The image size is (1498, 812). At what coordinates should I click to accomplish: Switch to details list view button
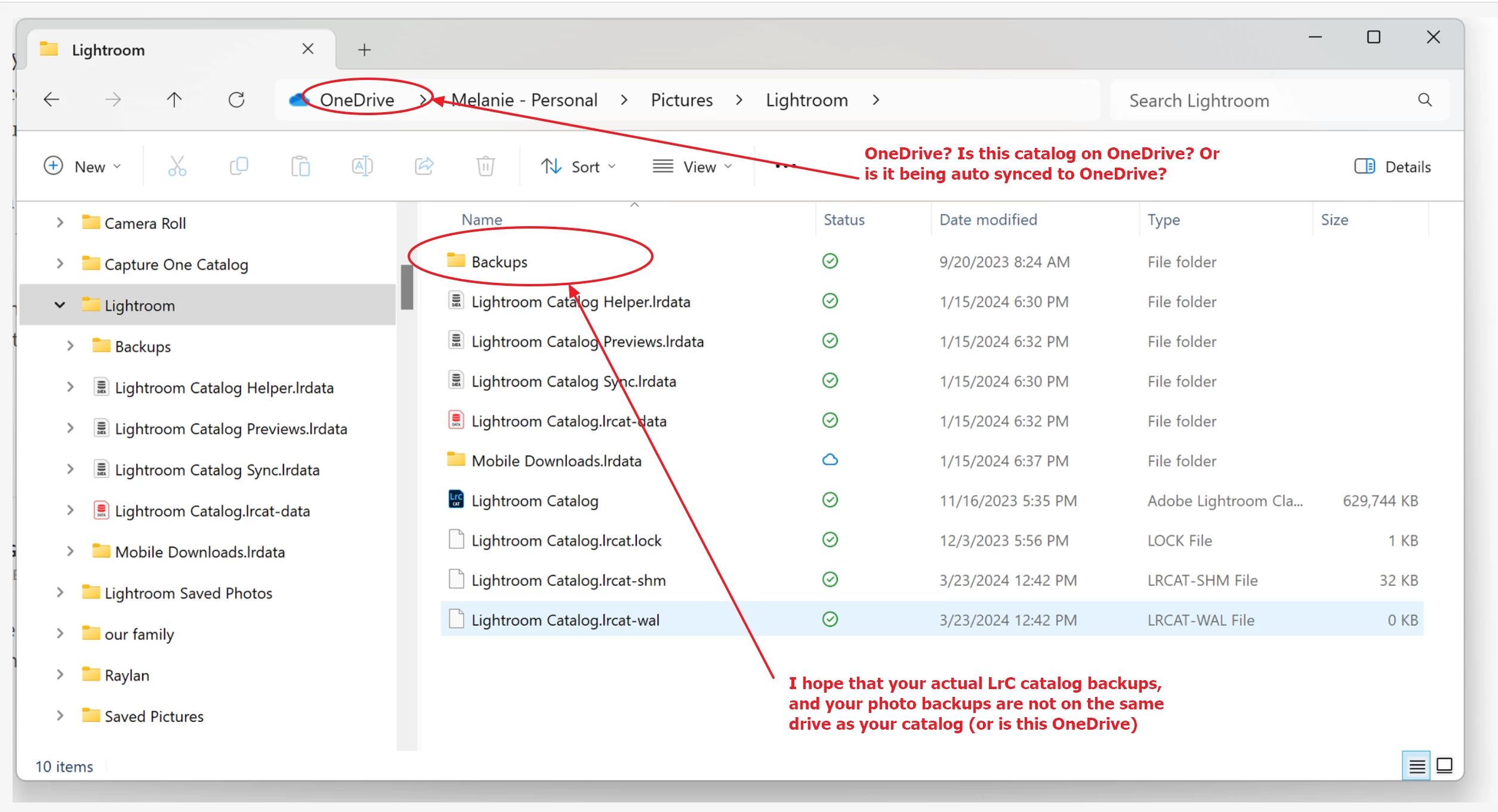[x=1417, y=765]
